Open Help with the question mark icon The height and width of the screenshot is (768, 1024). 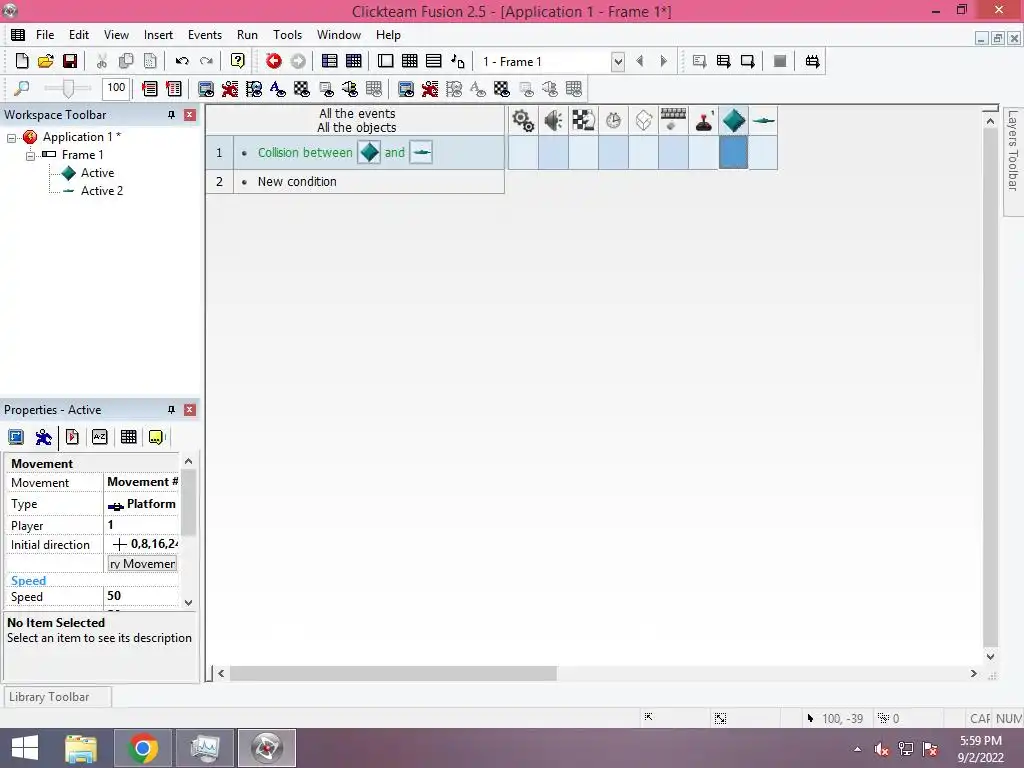pos(238,61)
